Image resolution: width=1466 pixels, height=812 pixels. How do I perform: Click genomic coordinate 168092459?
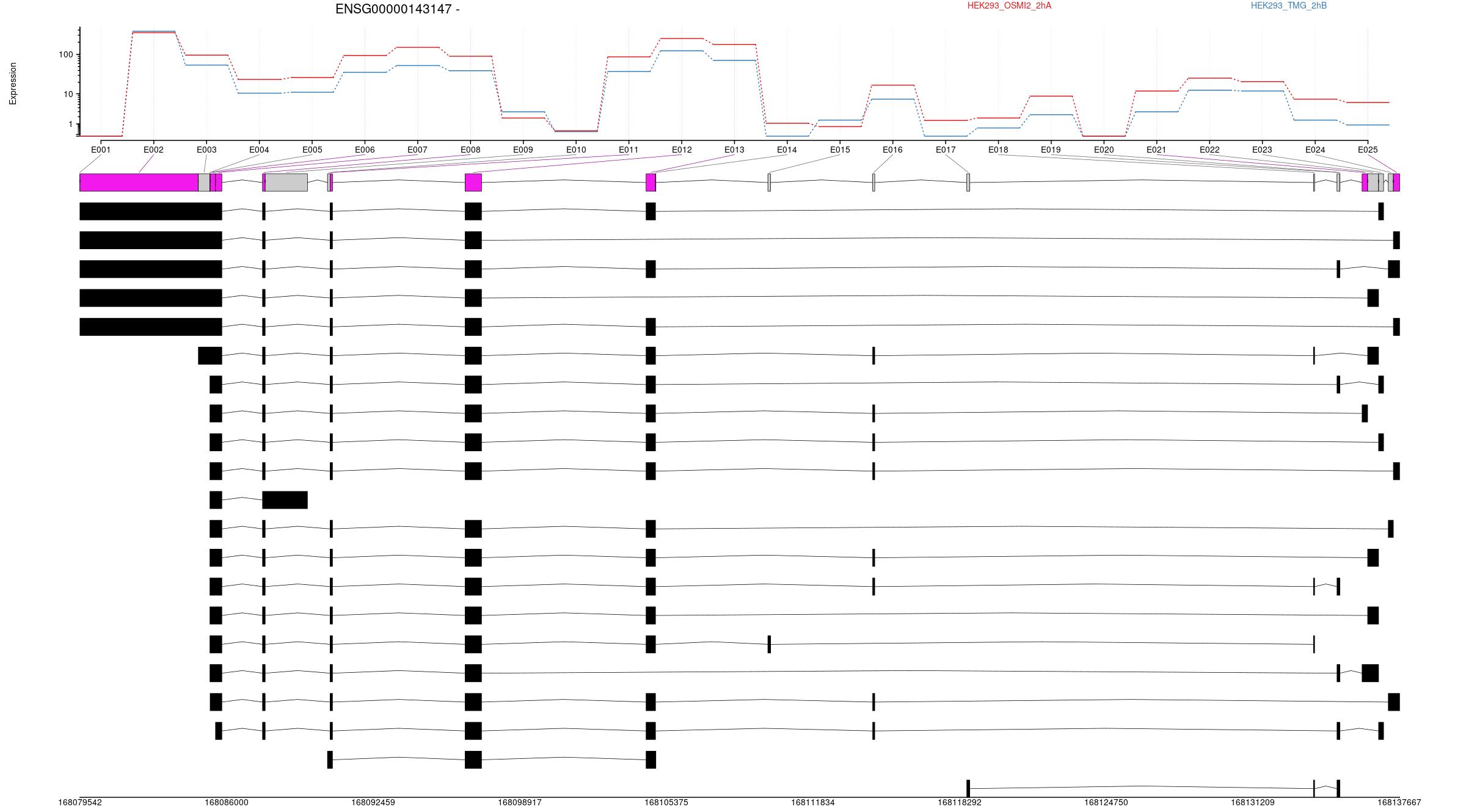click(x=373, y=802)
